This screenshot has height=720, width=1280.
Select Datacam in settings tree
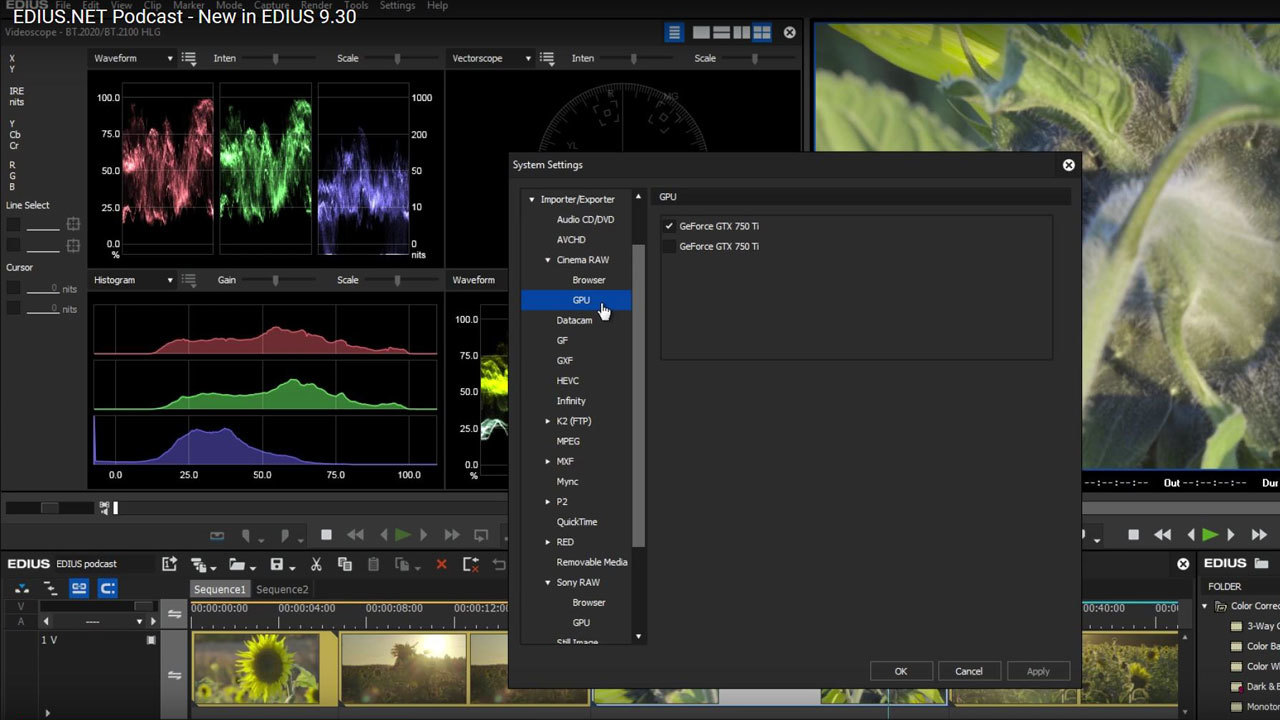click(x=574, y=320)
